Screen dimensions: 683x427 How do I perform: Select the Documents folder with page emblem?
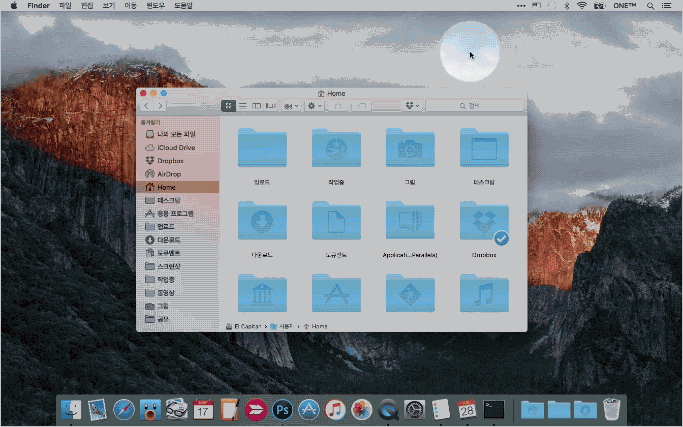336,221
